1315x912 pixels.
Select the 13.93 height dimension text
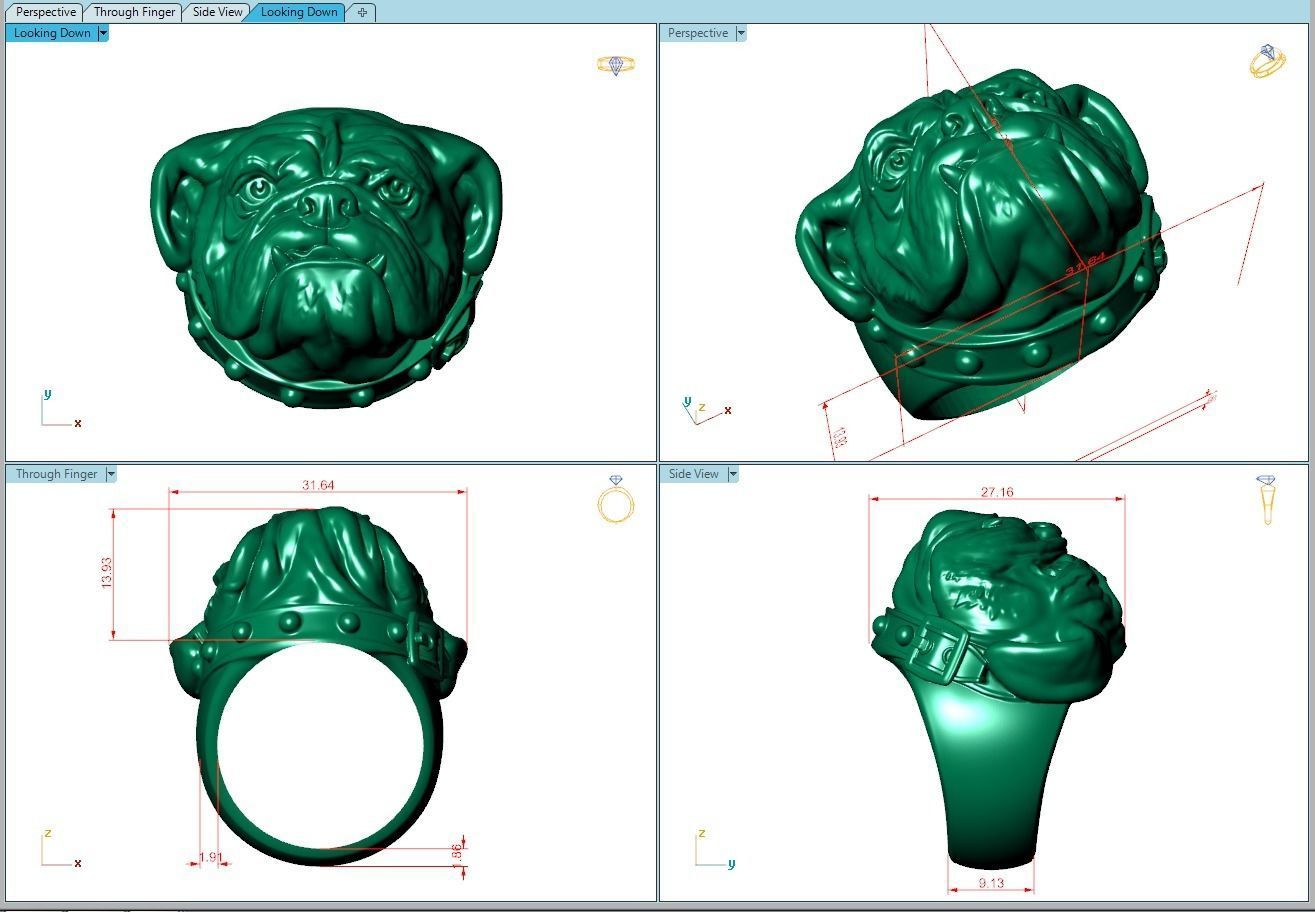point(106,572)
